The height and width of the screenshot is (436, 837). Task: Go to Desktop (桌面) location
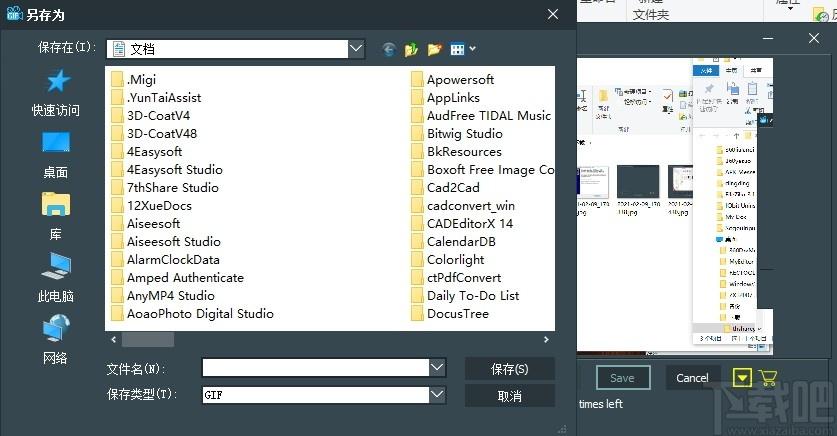pyautogui.click(x=56, y=155)
